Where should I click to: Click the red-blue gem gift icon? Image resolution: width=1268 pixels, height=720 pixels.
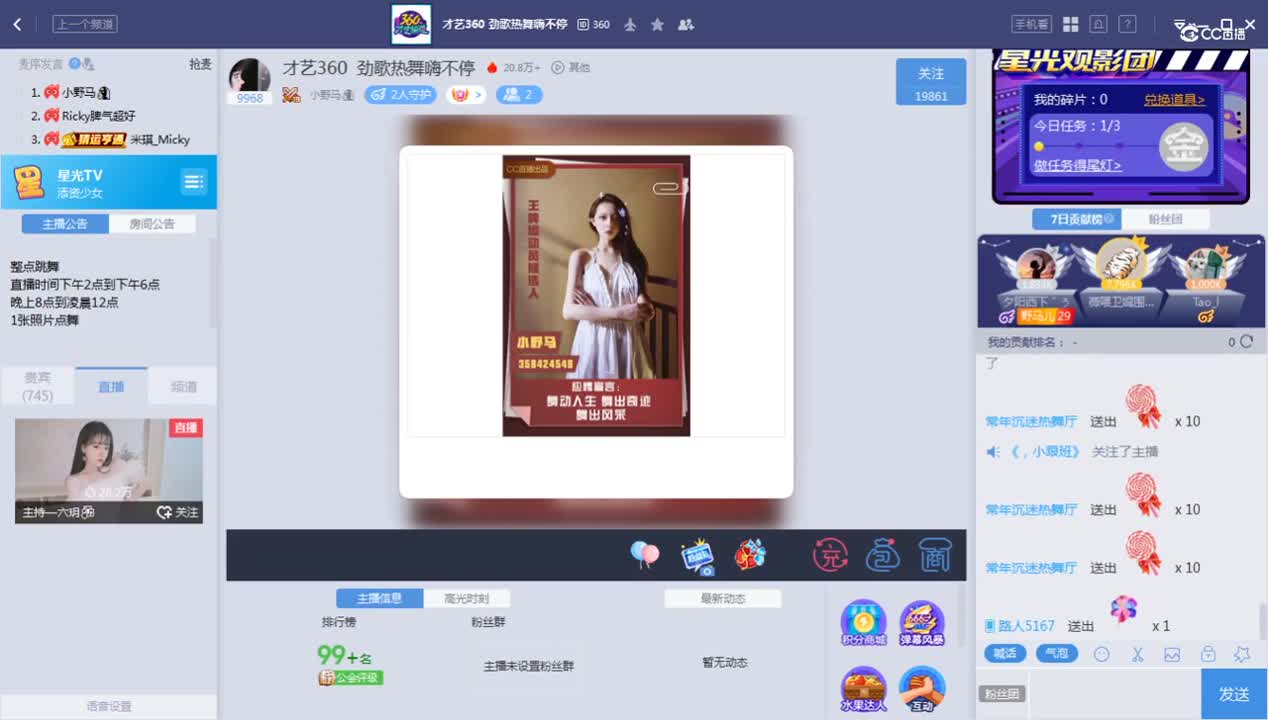750,555
